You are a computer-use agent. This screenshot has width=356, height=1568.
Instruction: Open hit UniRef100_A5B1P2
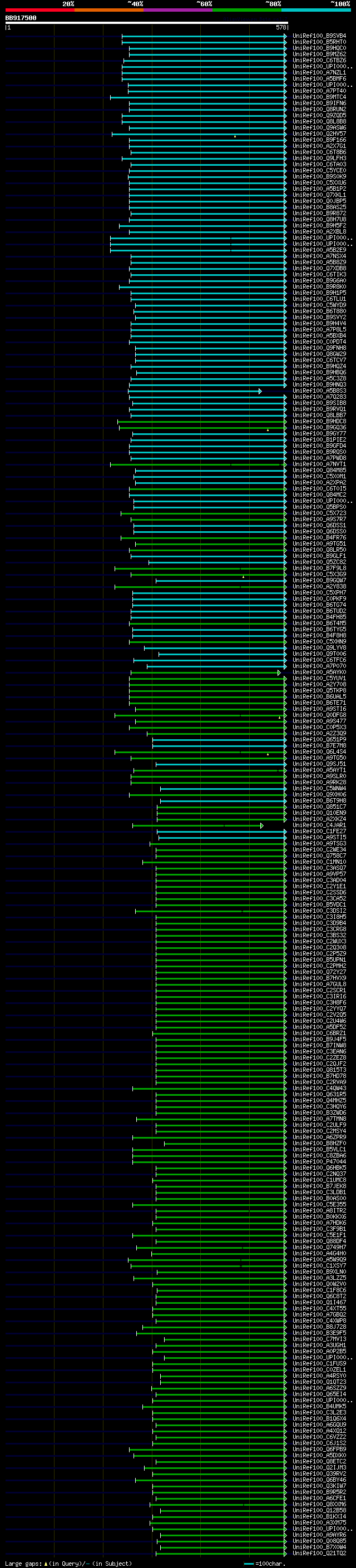[319, 189]
